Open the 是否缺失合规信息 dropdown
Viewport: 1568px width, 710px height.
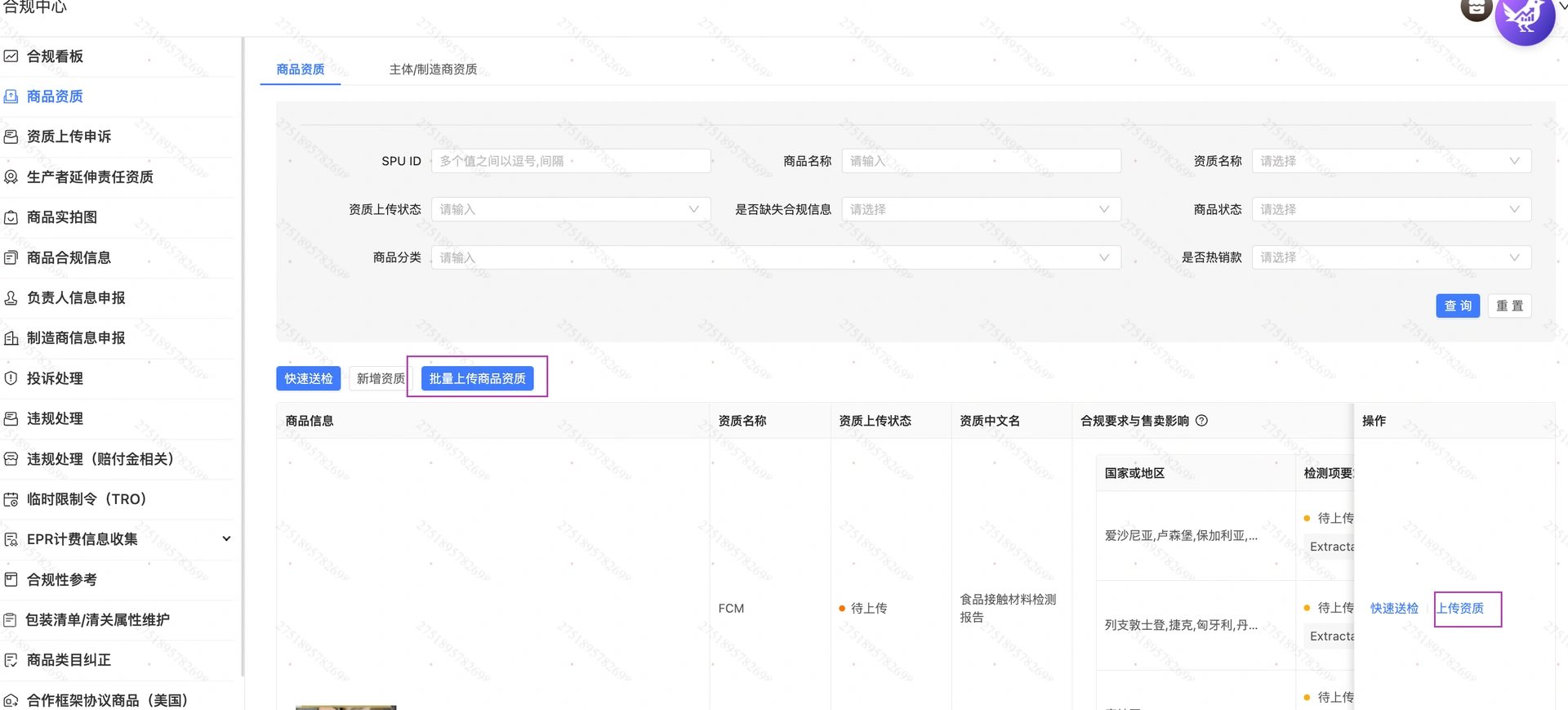981,209
